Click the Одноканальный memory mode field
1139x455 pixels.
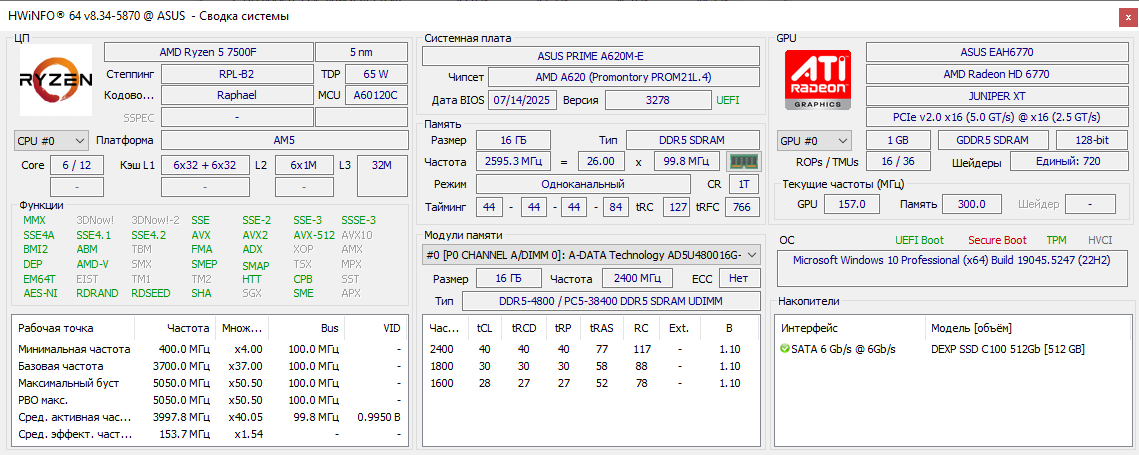click(x=583, y=184)
